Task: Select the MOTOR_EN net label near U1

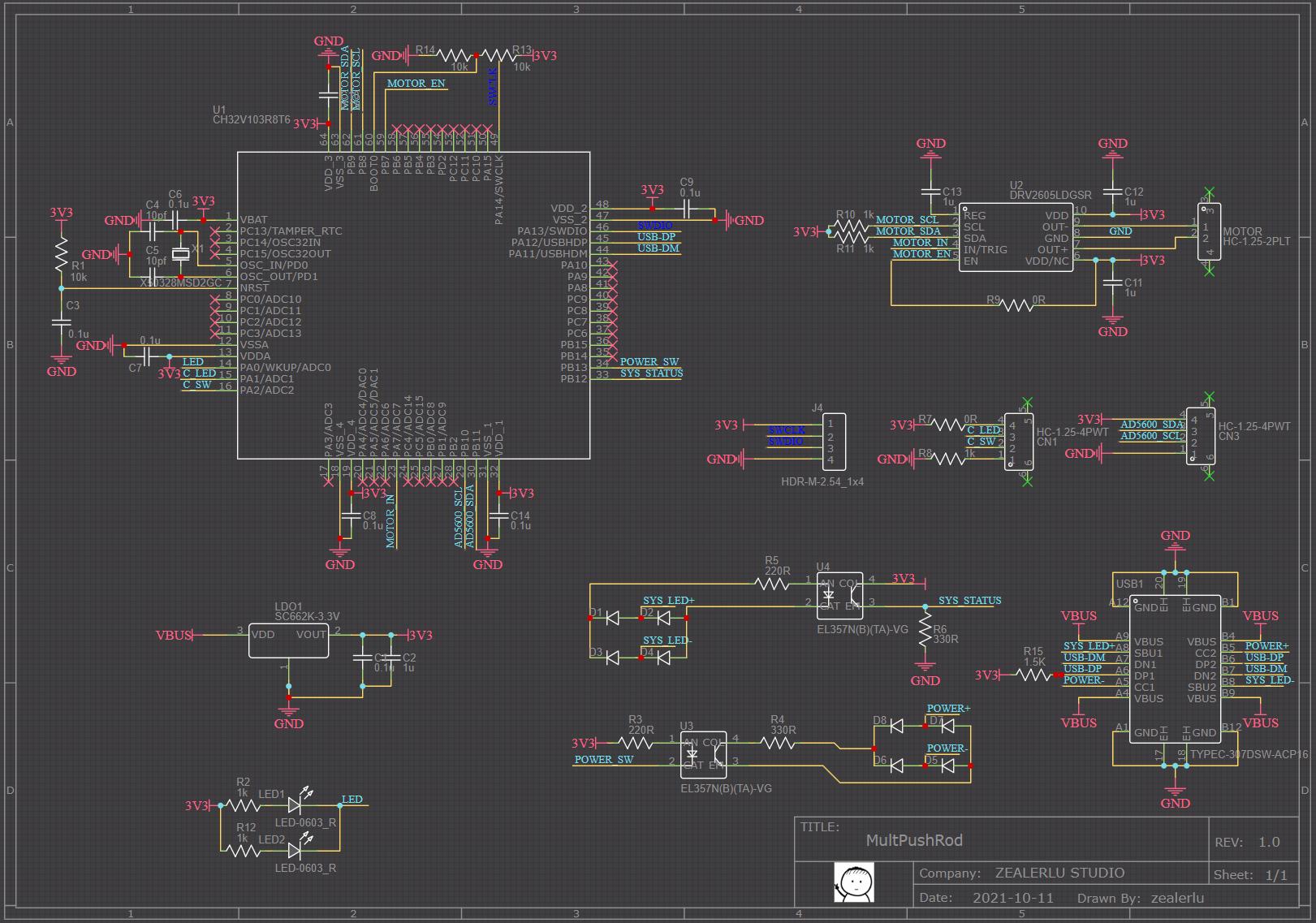Action: pos(416,83)
